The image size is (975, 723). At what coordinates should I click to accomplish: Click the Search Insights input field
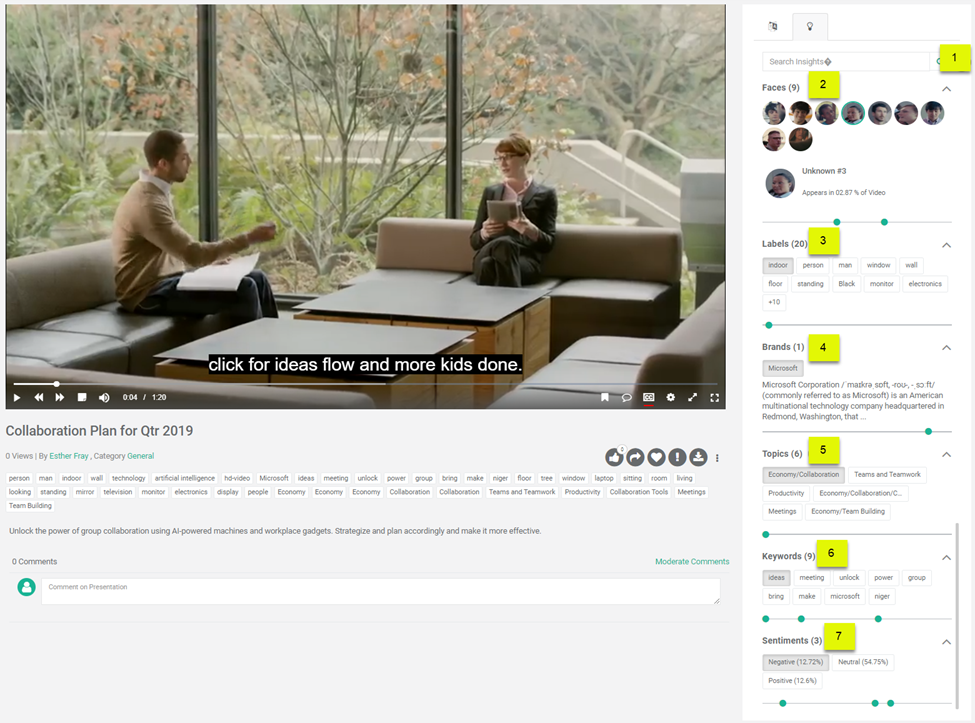pyautogui.click(x=845, y=62)
